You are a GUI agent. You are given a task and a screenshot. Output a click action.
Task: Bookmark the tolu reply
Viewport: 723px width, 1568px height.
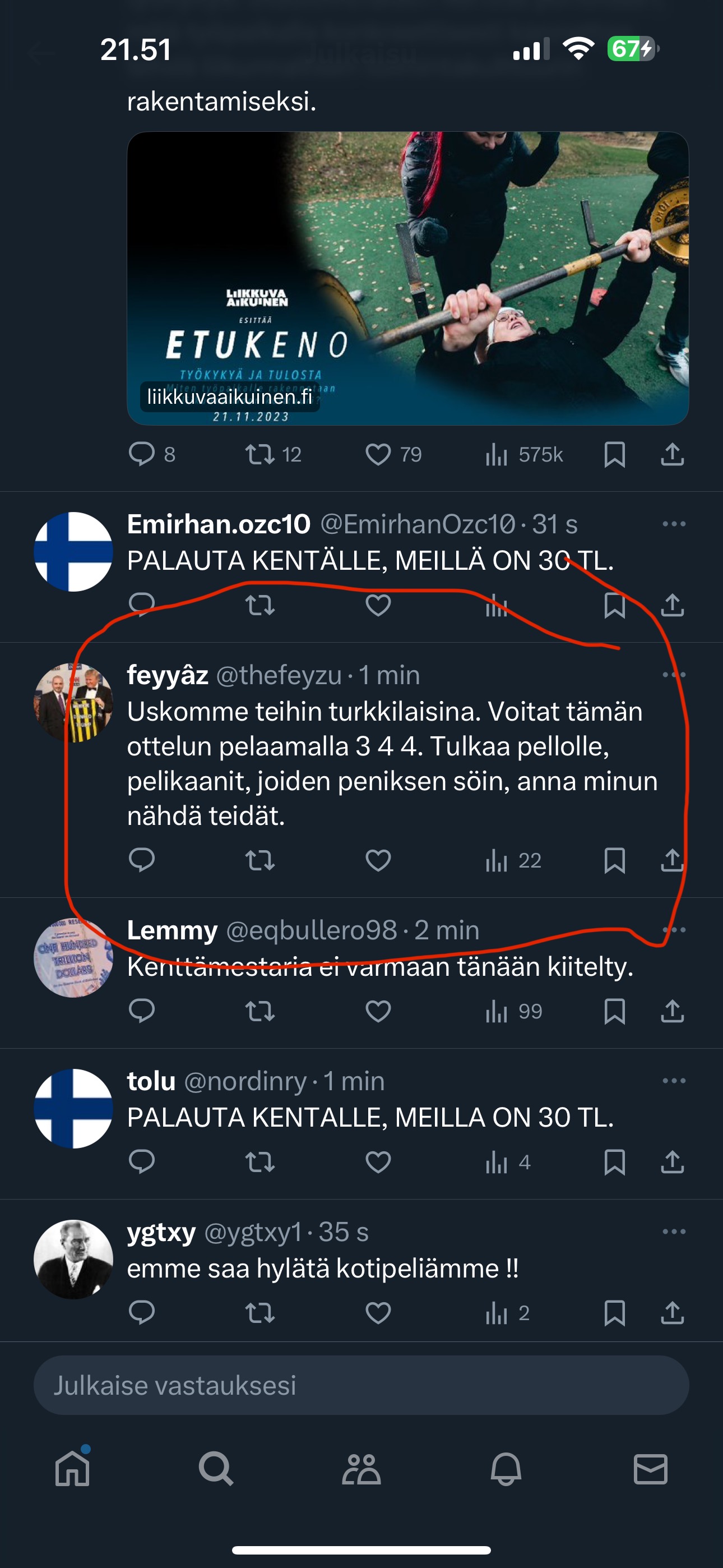(x=614, y=1162)
